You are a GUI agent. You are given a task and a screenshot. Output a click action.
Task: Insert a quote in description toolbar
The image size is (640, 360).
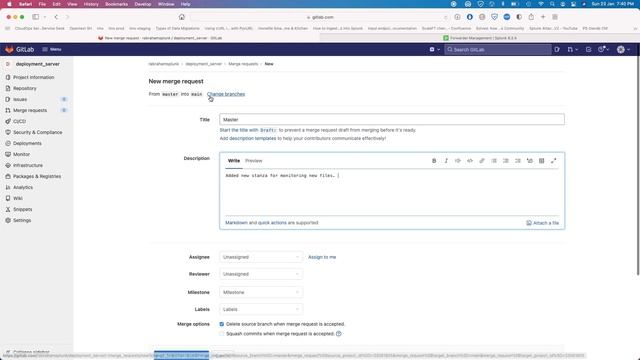coord(458,161)
